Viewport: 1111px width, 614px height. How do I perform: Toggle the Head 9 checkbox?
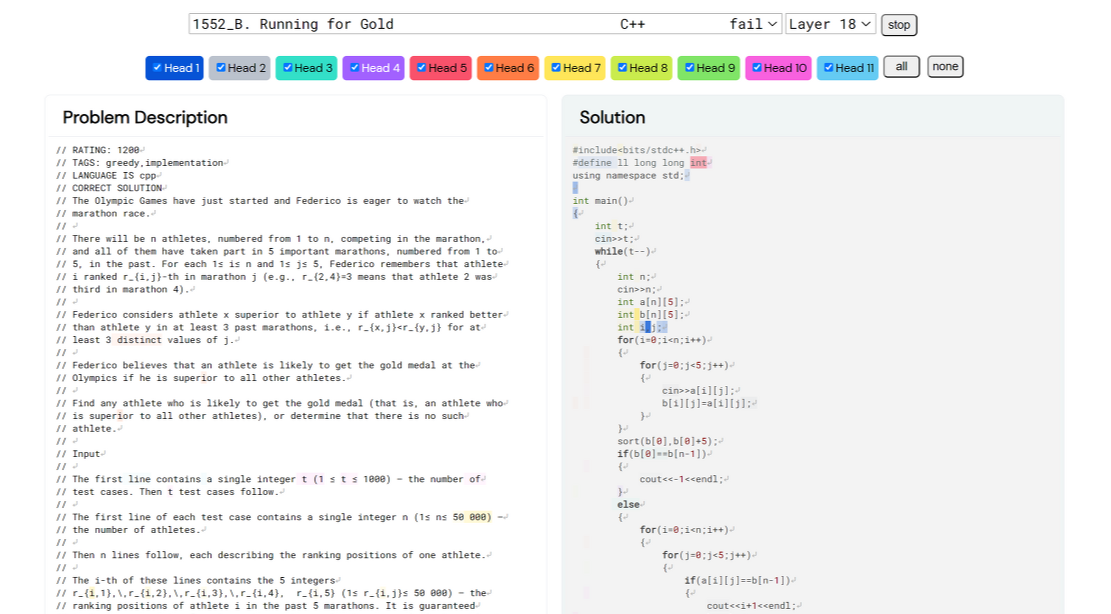click(x=689, y=68)
